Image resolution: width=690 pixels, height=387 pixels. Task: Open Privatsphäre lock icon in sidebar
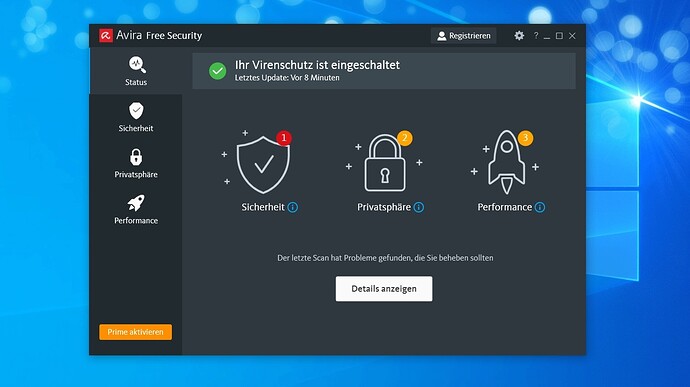(136, 157)
